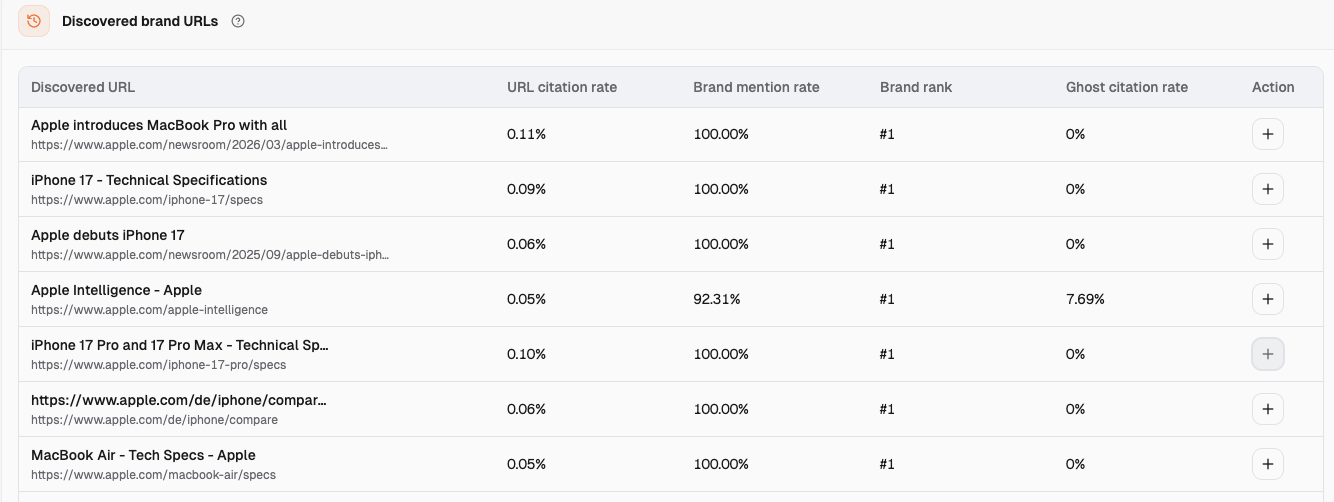Click the apple.com/iphone-17/specs URL
The height and width of the screenshot is (502, 1334).
147,200
